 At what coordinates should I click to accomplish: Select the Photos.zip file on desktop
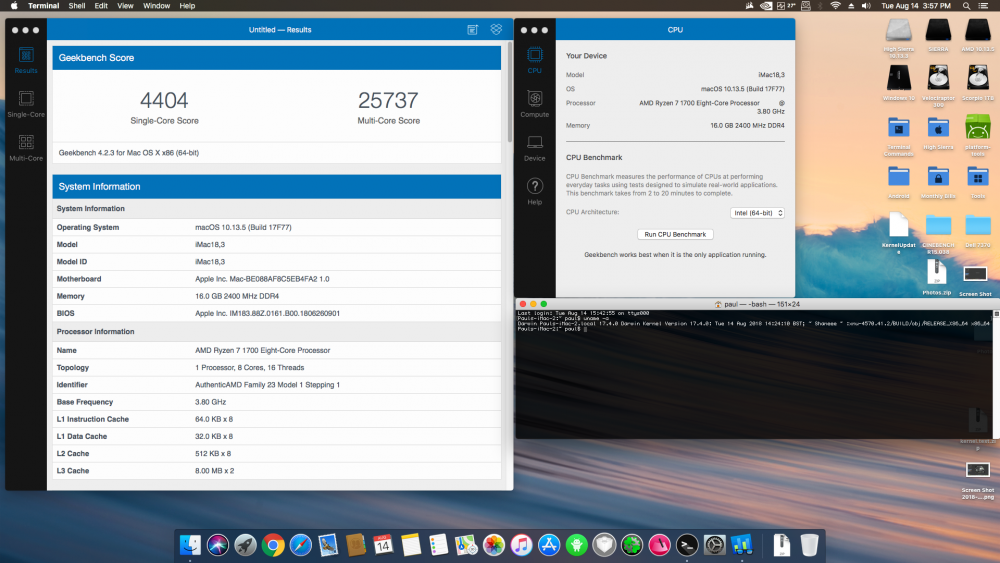click(x=937, y=278)
